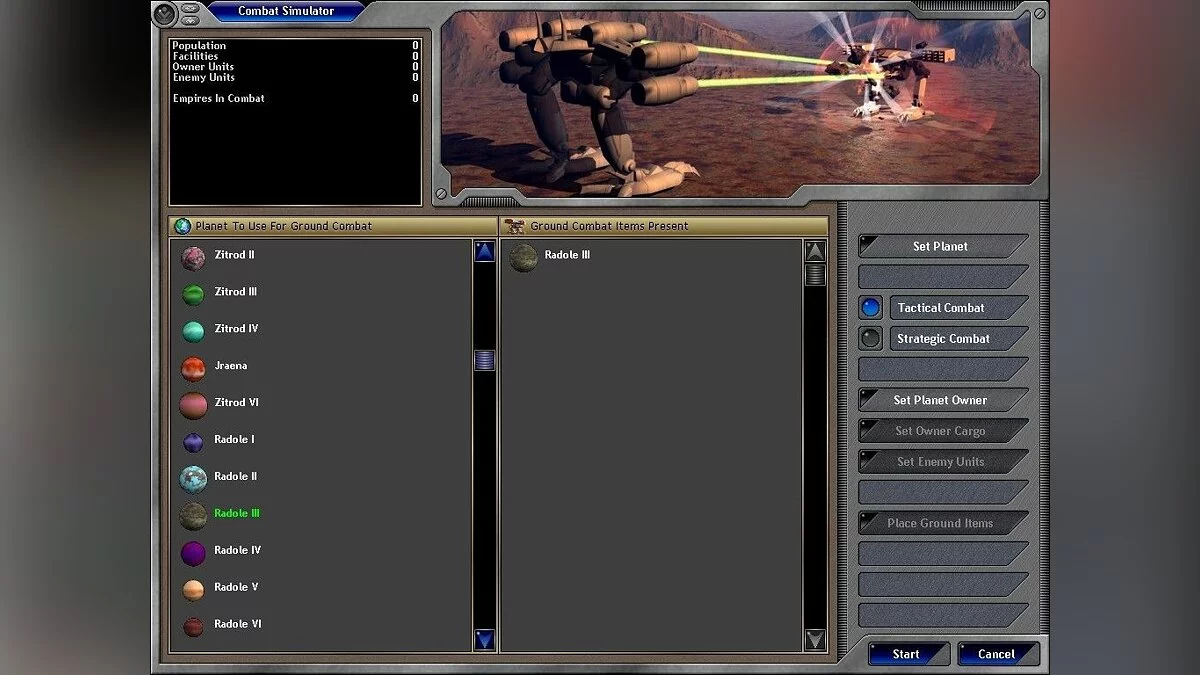
Task: Select the Zitrod II planet icon
Action: [193, 257]
